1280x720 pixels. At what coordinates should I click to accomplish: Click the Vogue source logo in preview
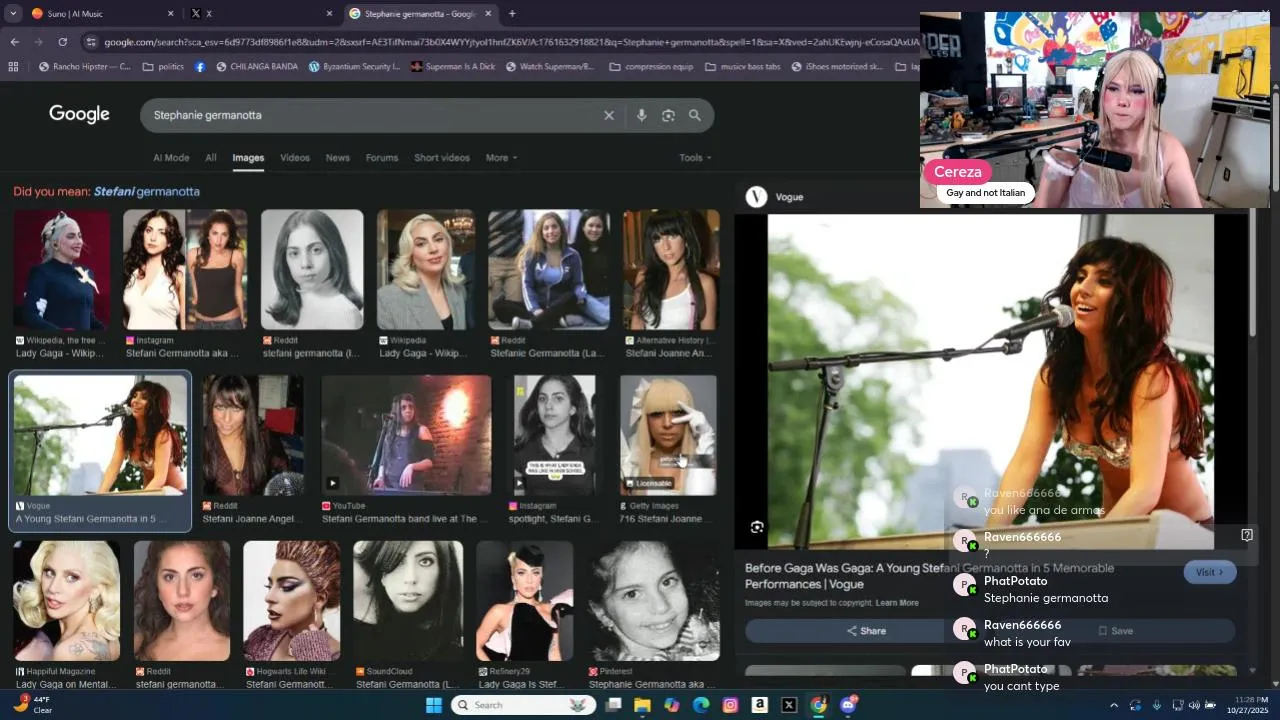757,197
